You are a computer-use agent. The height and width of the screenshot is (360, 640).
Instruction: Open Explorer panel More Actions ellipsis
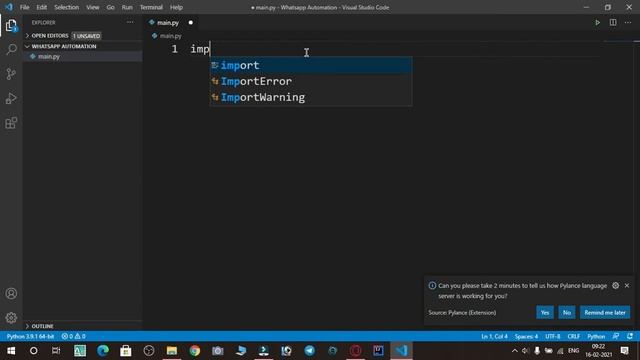[130, 22]
